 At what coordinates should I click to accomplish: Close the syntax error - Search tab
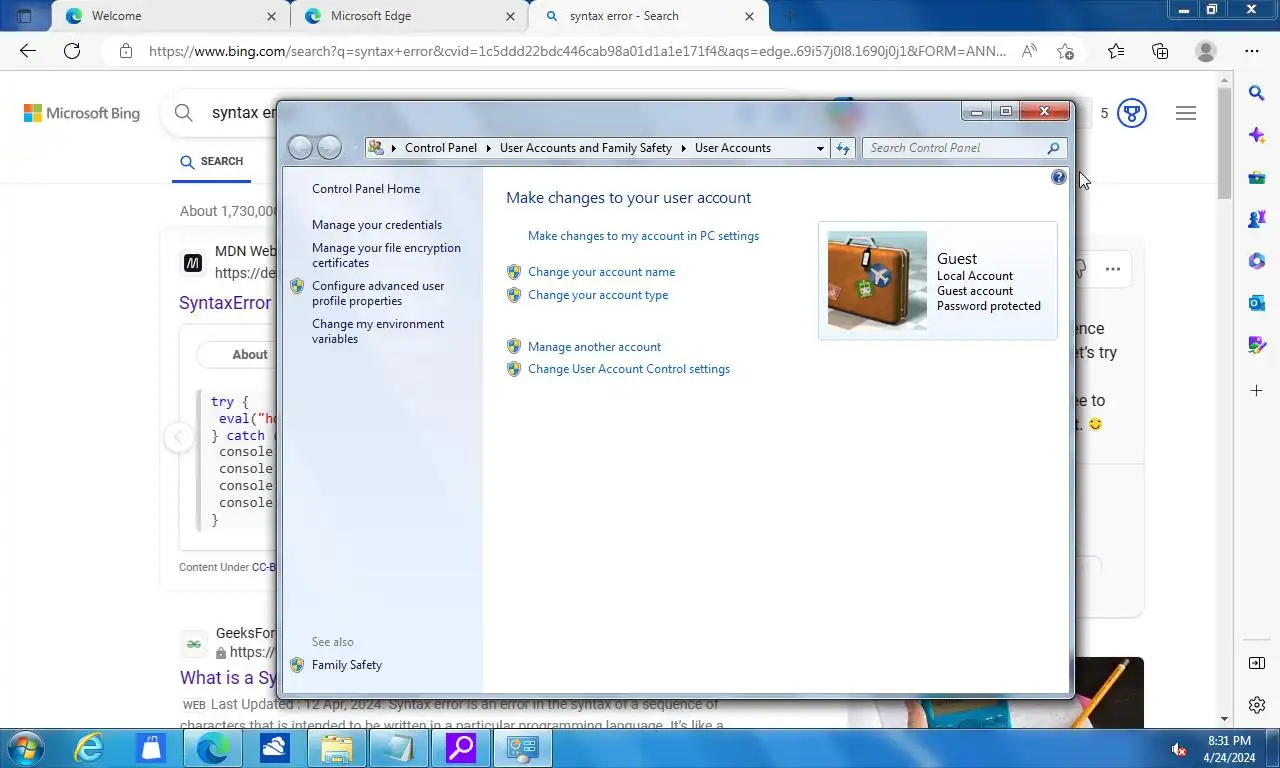pyautogui.click(x=749, y=16)
